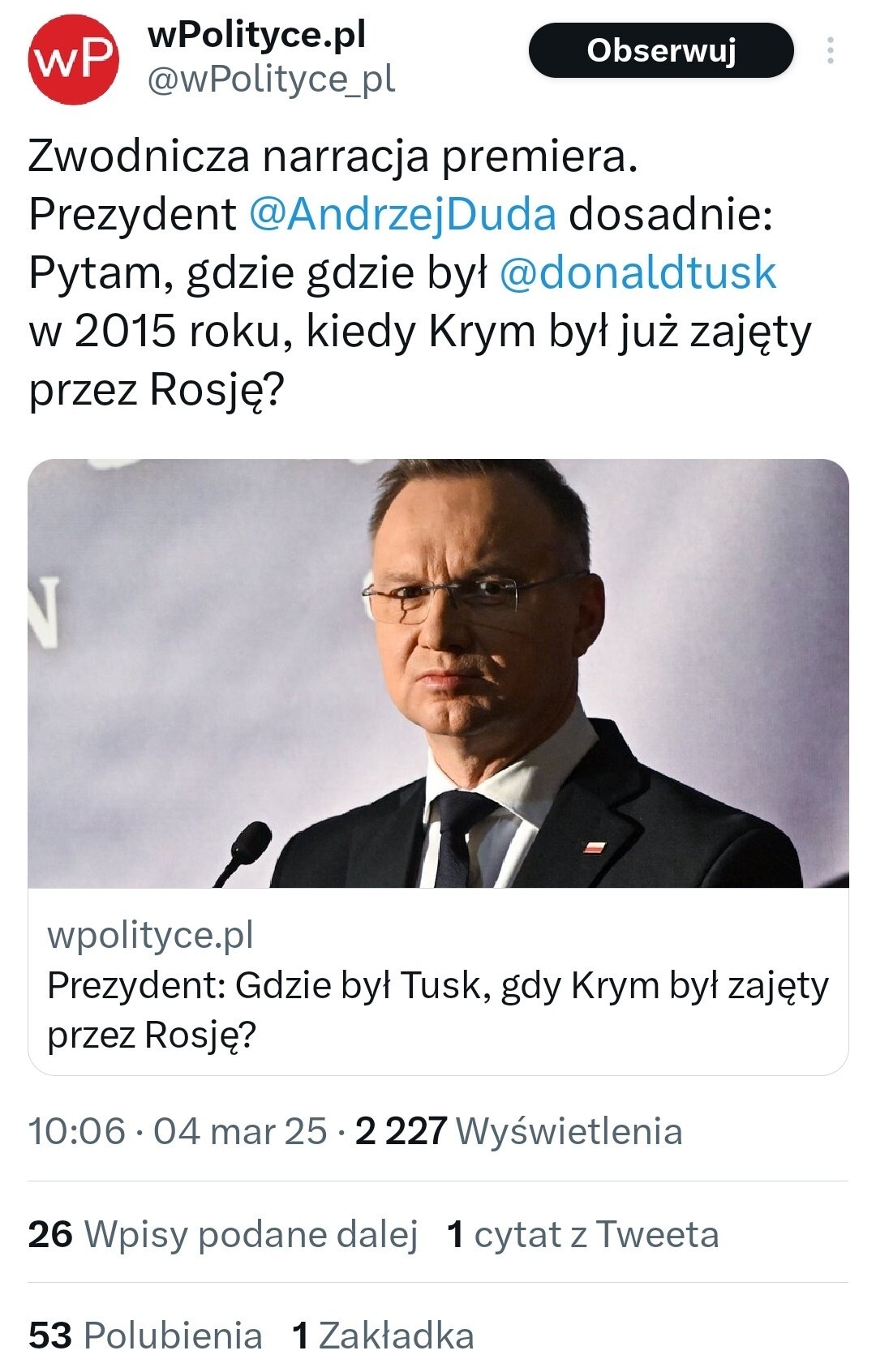The width and height of the screenshot is (876, 1372).
Task: Click the red-white lapel pin in photo
Action: [595, 847]
